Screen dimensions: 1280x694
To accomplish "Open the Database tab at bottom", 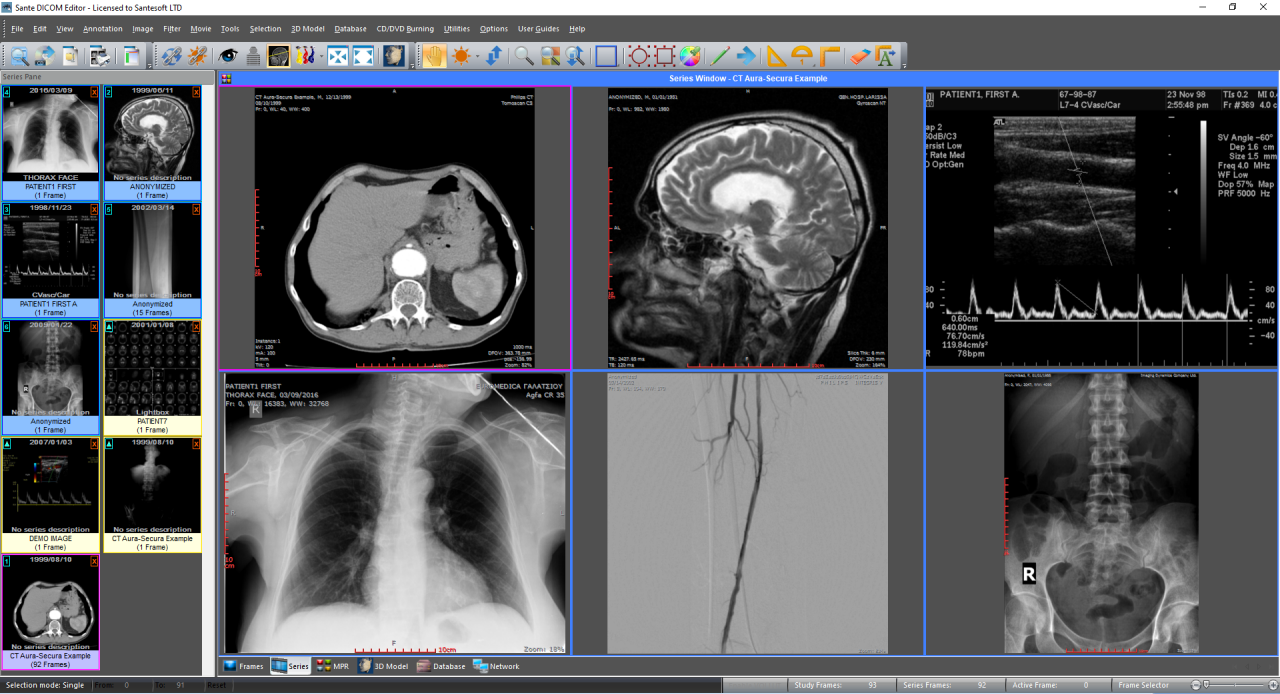I will tap(441, 665).
